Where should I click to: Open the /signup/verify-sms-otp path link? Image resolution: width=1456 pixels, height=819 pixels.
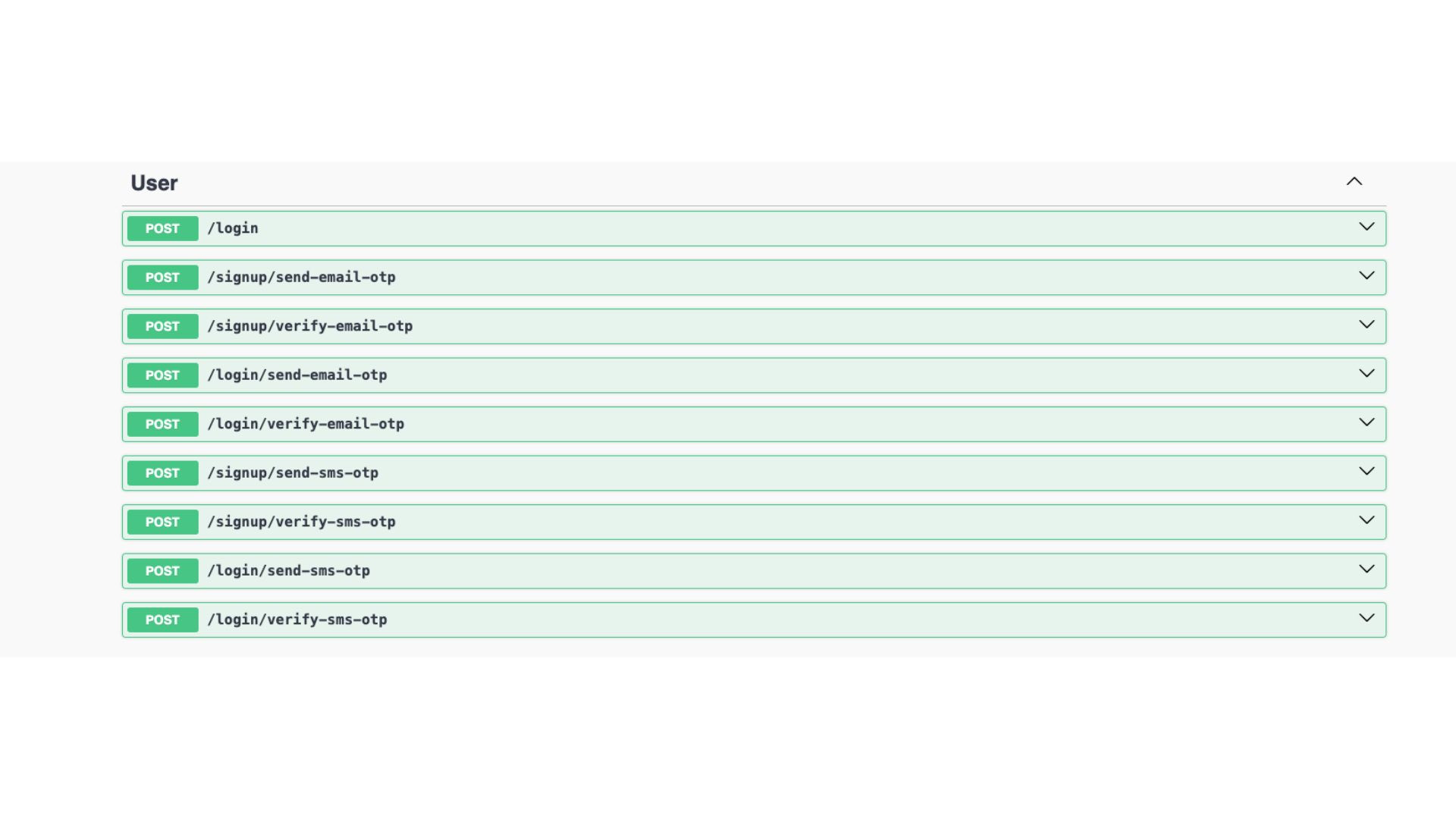coord(302,522)
